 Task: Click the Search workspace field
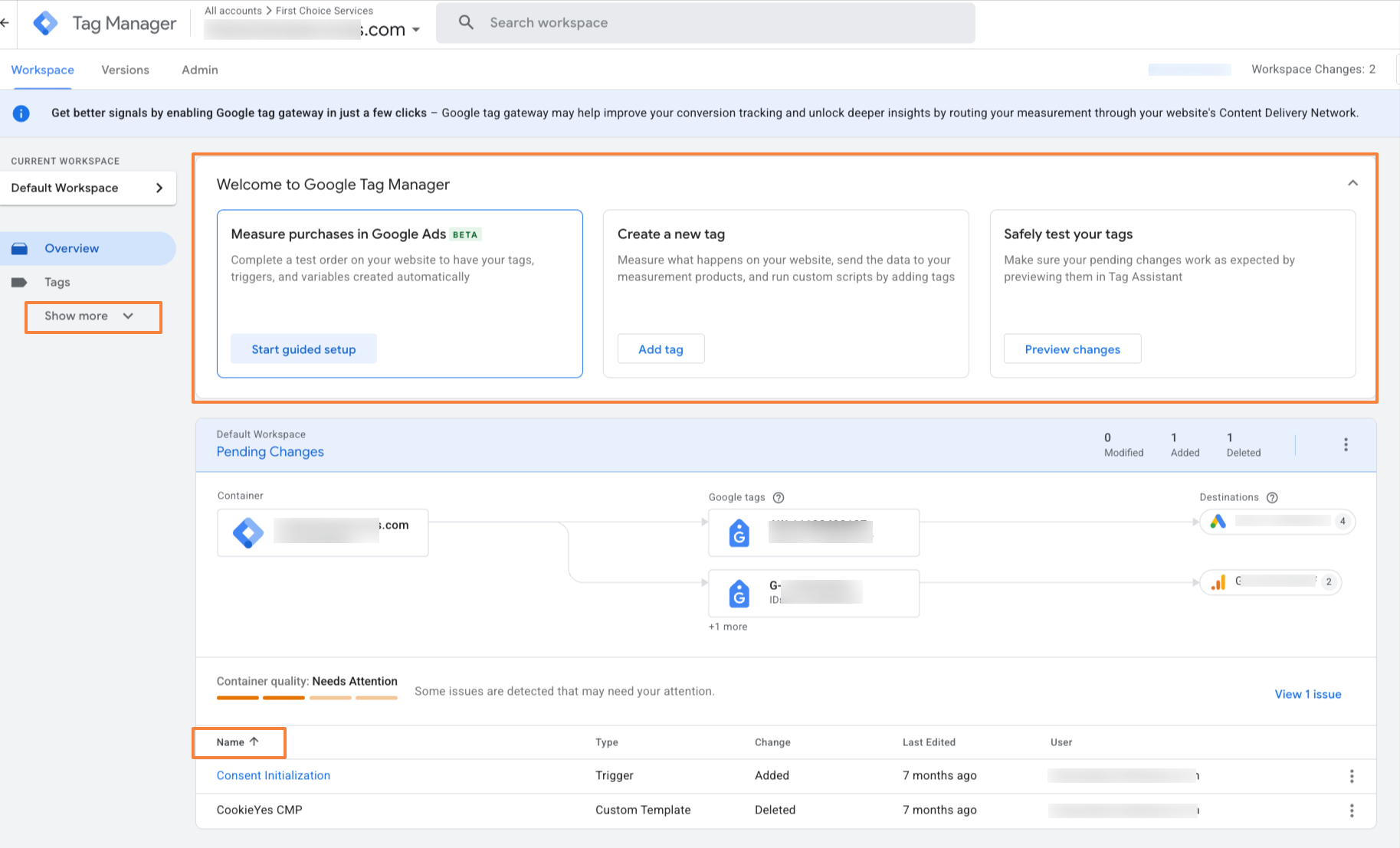(x=706, y=23)
